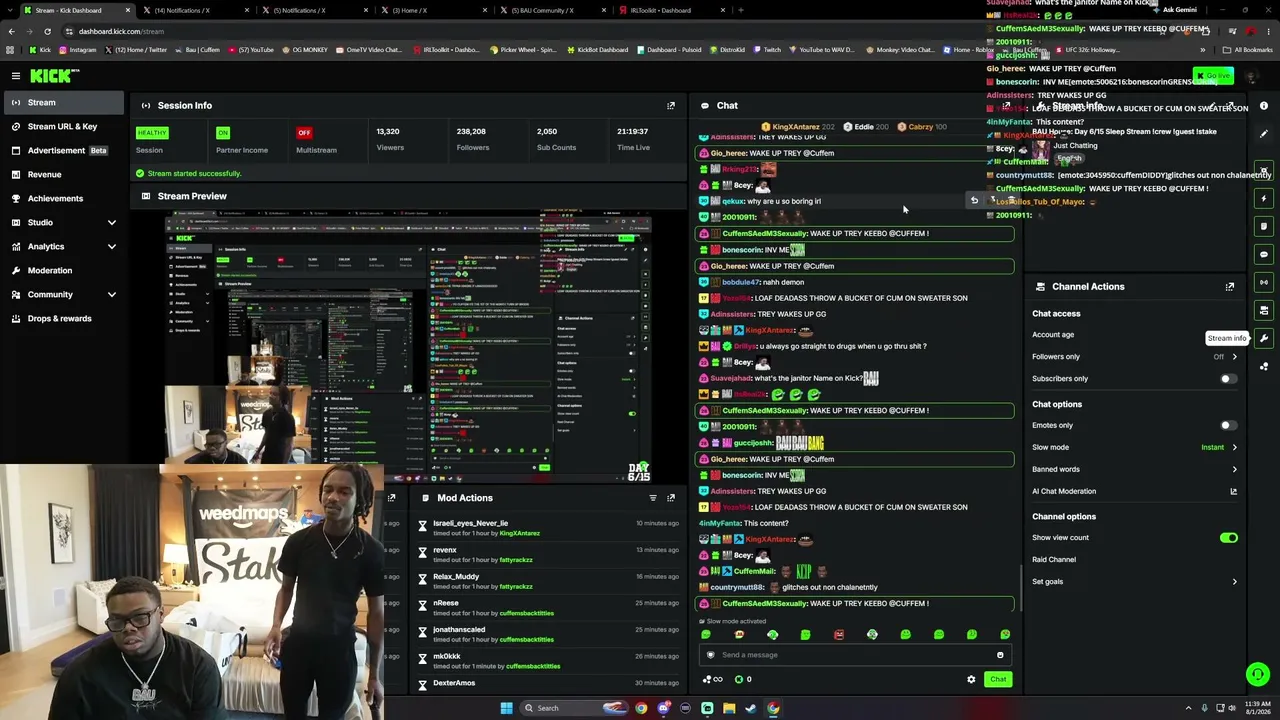Open the Instagram bookmark
Screen dimensions: 1280x720
pos(78,49)
